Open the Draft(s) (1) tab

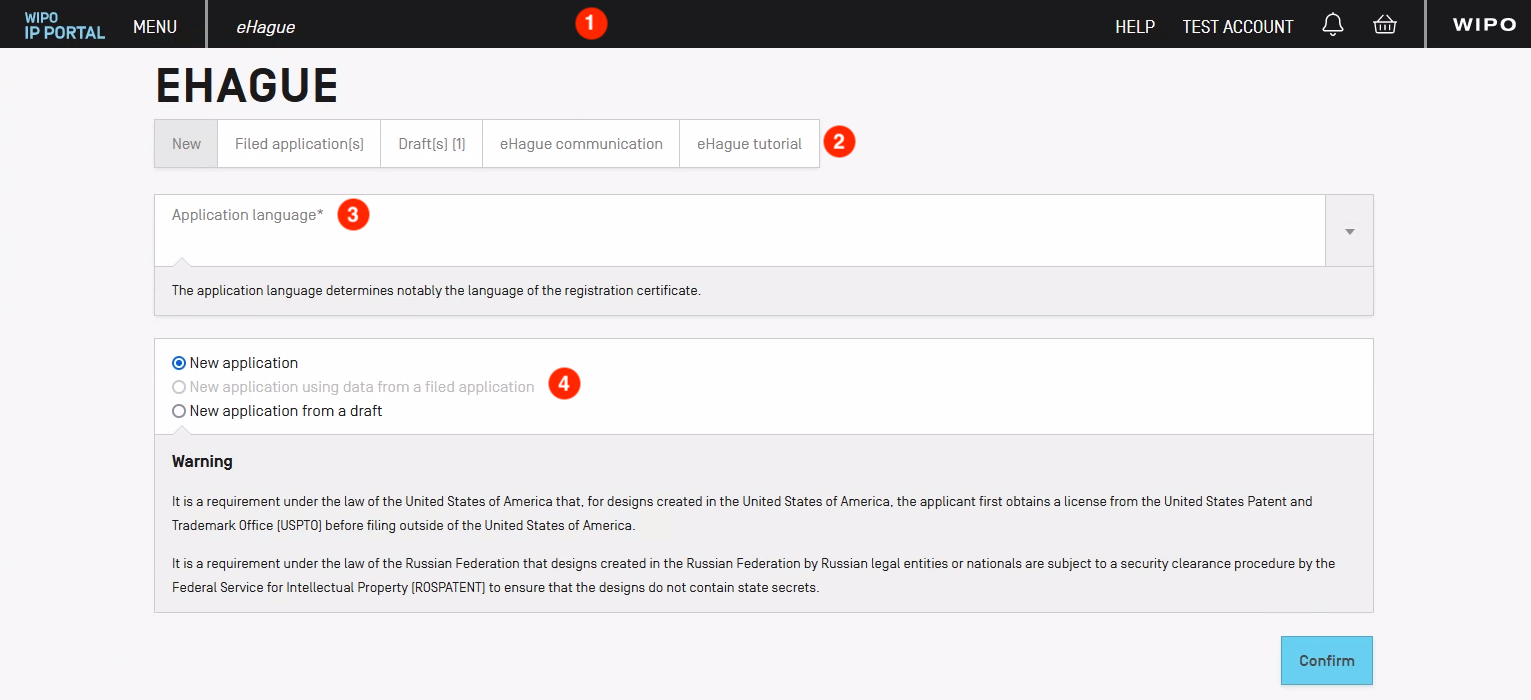tap(432, 144)
